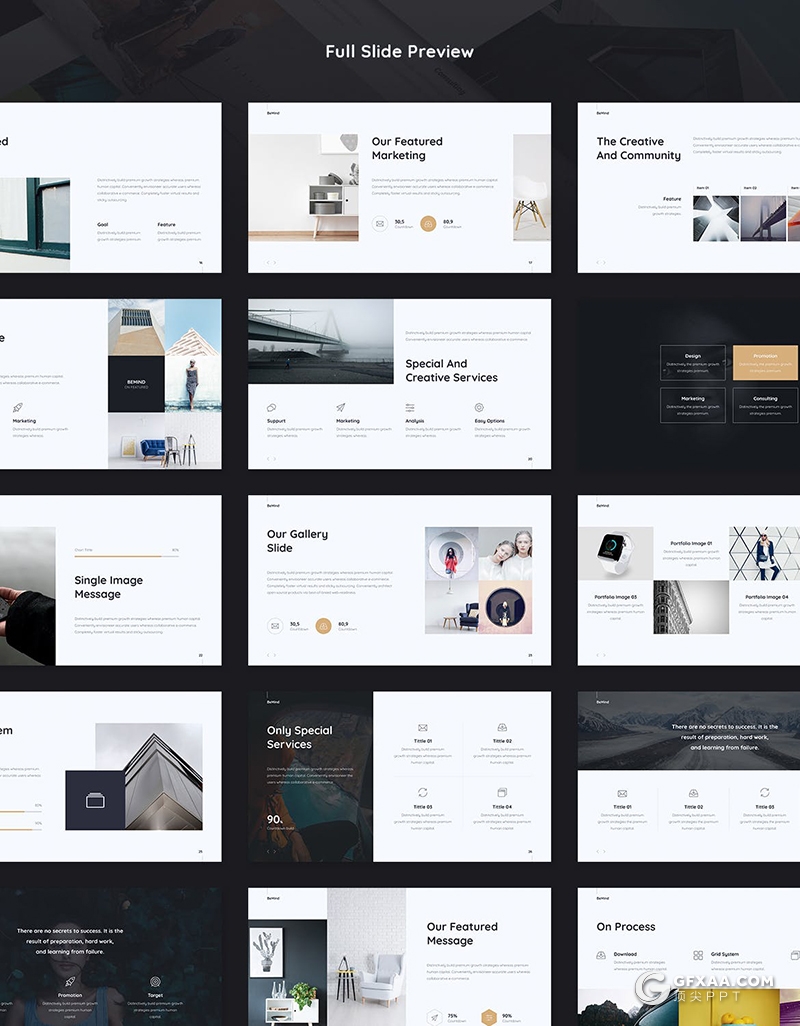This screenshot has height=1026, width=800.
Task: Select the smartwatch portfolio image
Action: 615,553
